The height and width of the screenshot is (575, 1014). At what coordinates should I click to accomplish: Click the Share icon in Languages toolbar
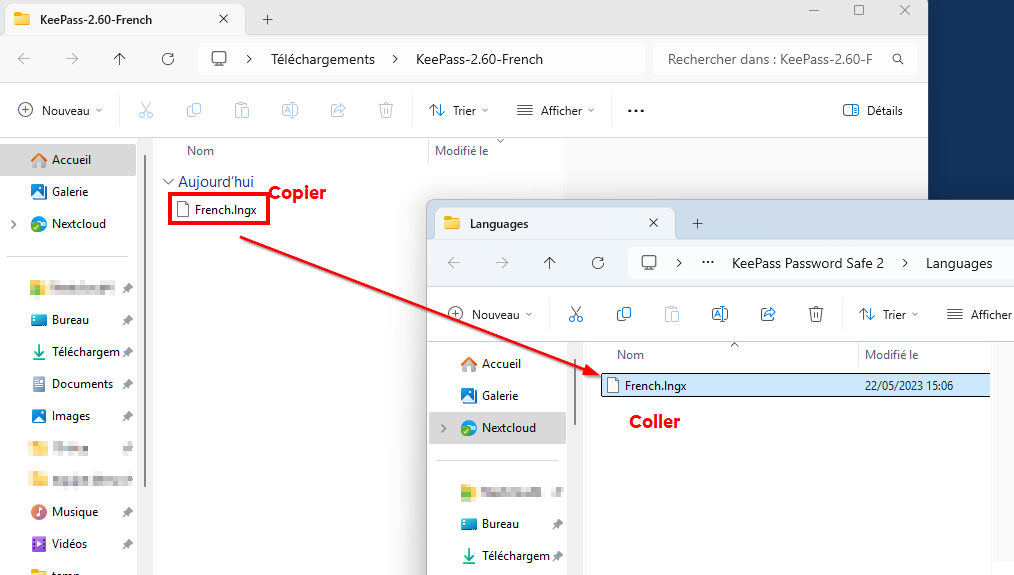click(768, 314)
